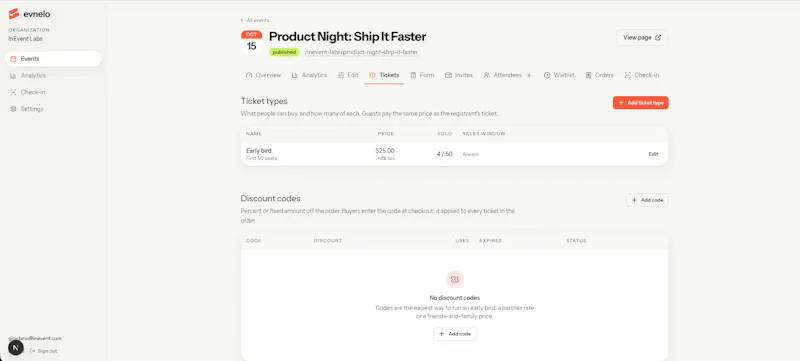Click the plus icon in the lower Add code button

click(442, 334)
